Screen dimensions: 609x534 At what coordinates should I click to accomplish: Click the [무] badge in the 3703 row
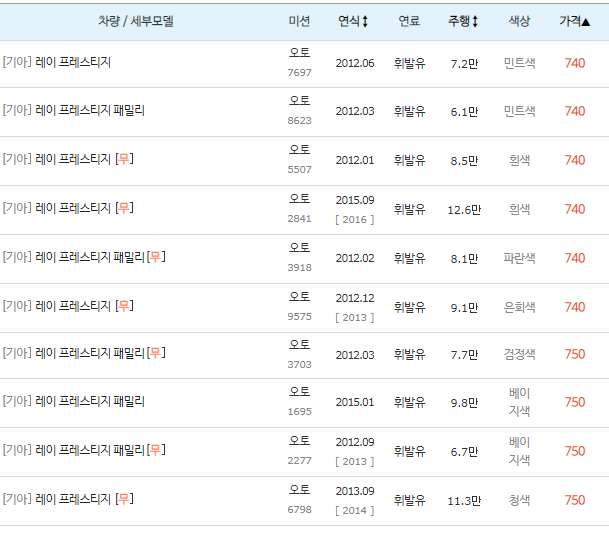coord(156,353)
